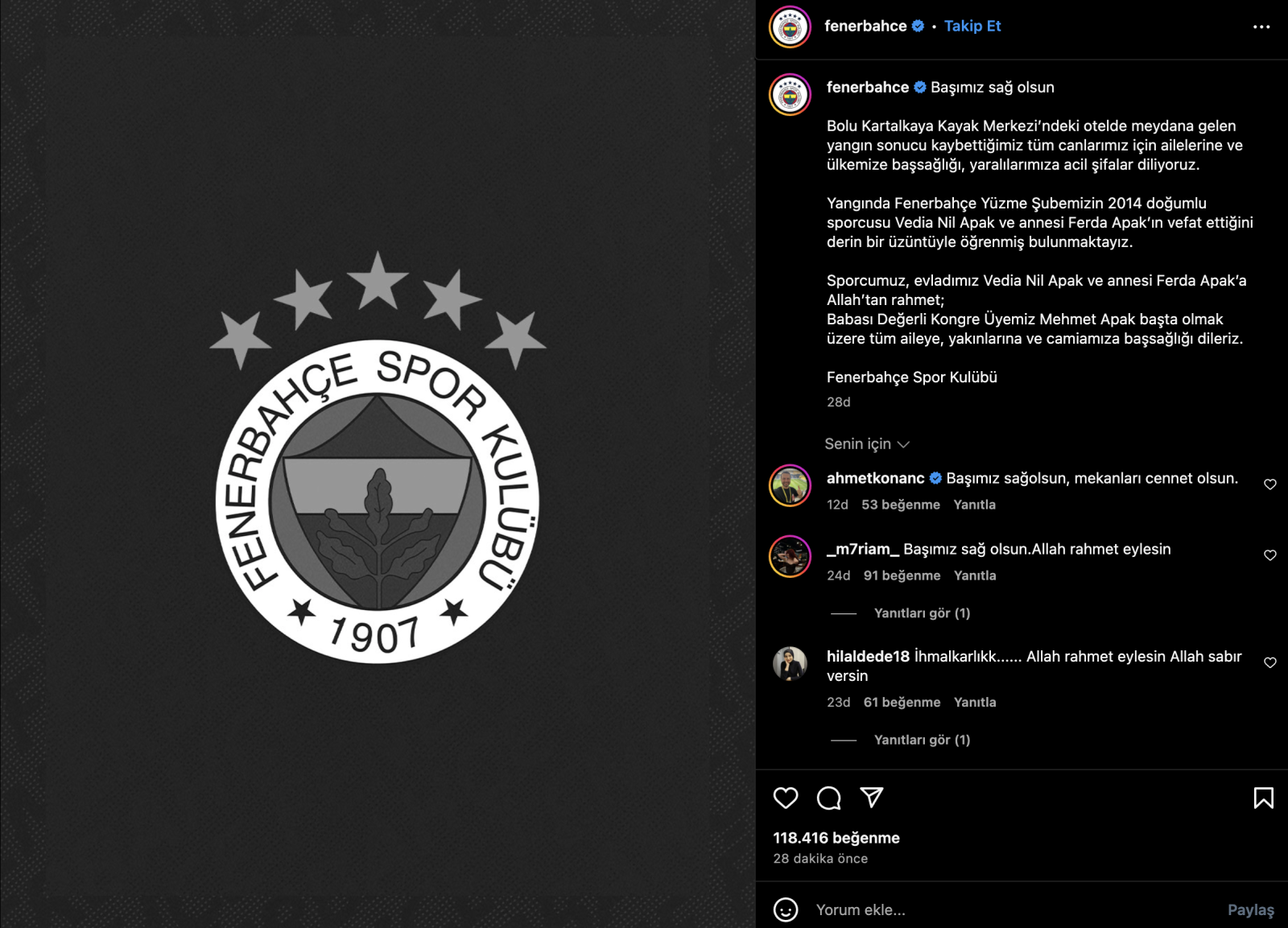Screen dimensions: 1288x928
Task: Like the post with the heart icon
Action: pyautogui.click(x=786, y=798)
